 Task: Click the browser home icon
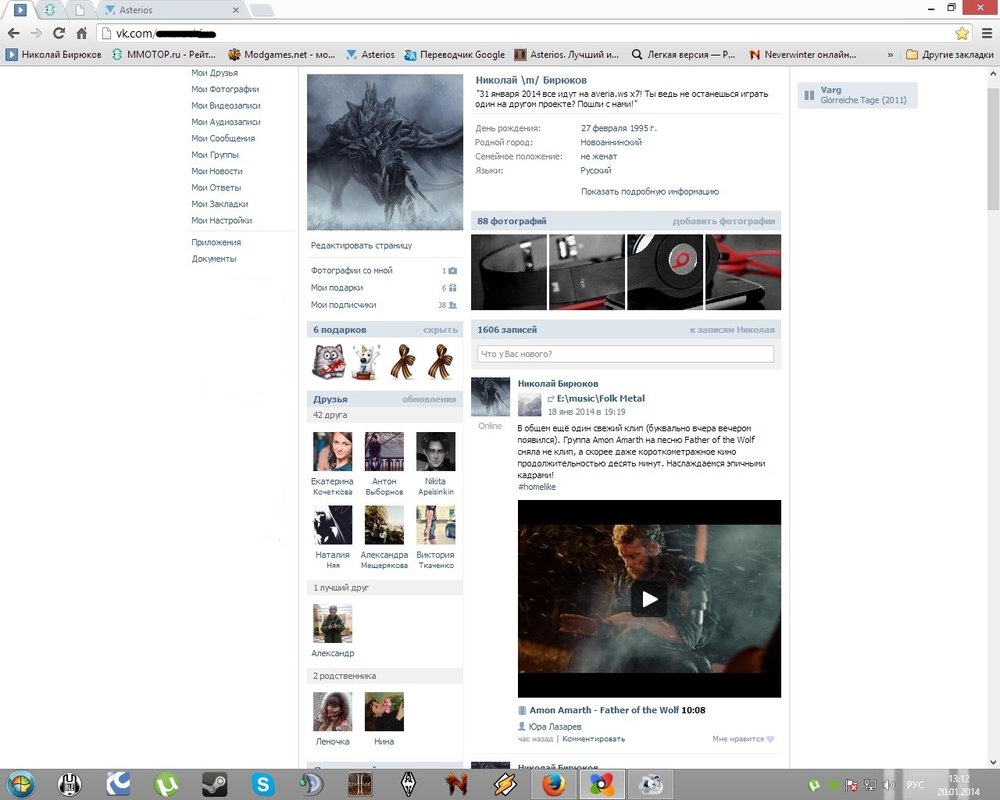[x=82, y=33]
